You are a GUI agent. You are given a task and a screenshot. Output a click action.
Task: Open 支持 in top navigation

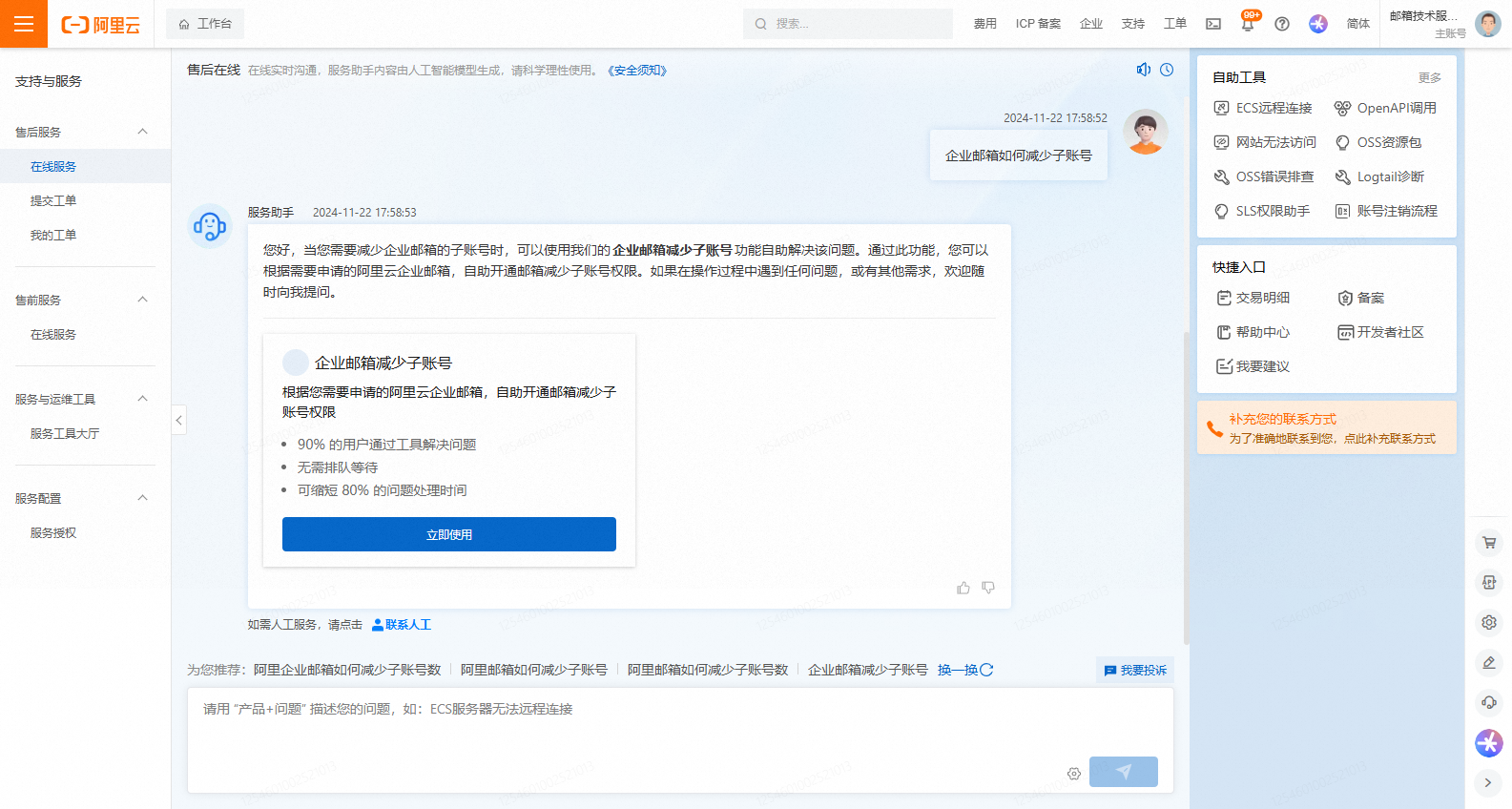click(x=1133, y=24)
